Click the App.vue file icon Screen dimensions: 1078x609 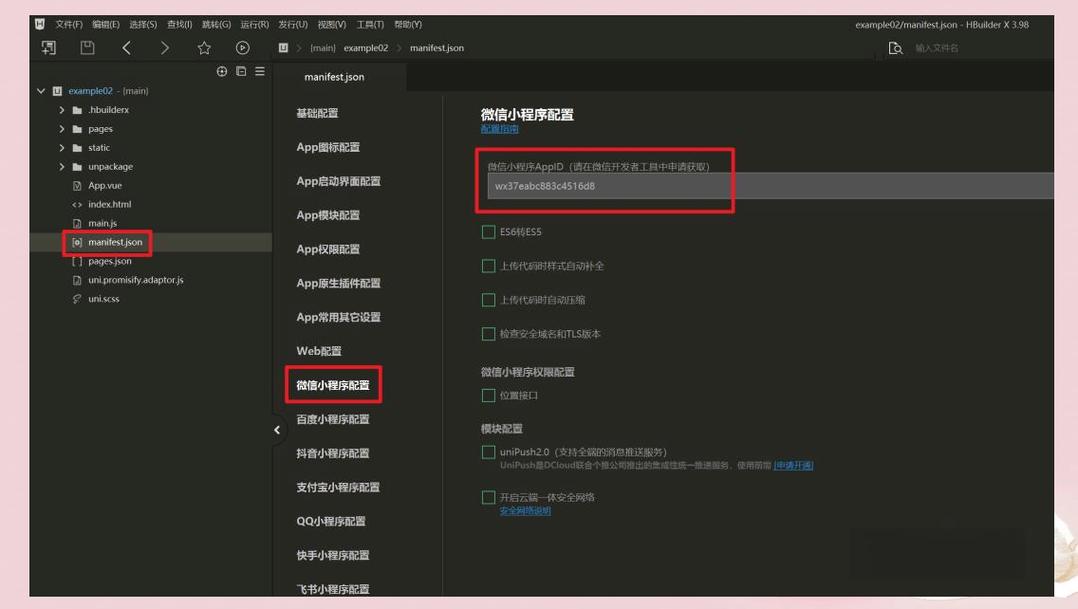[x=77, y=186]
